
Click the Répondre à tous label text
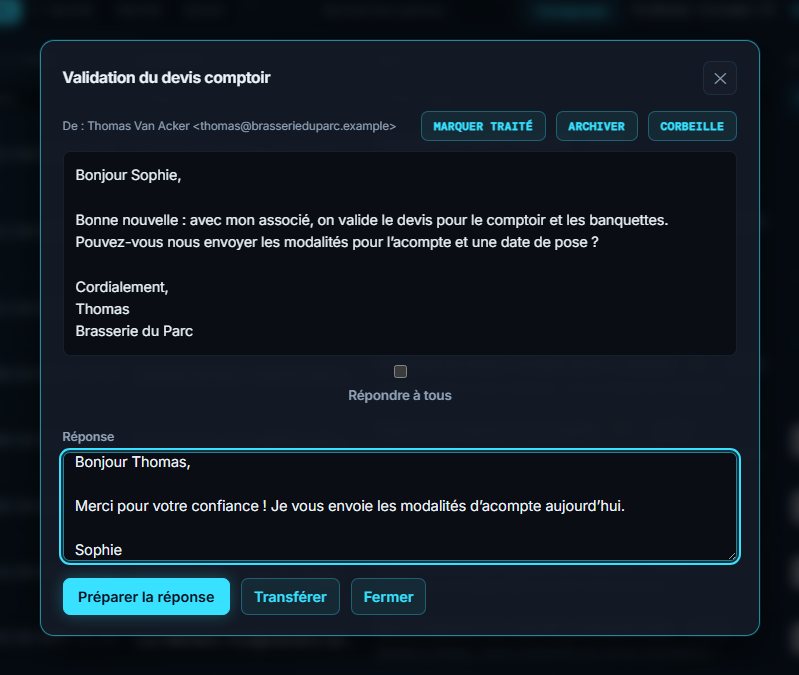pyautogui.click(x=400, y=395)
